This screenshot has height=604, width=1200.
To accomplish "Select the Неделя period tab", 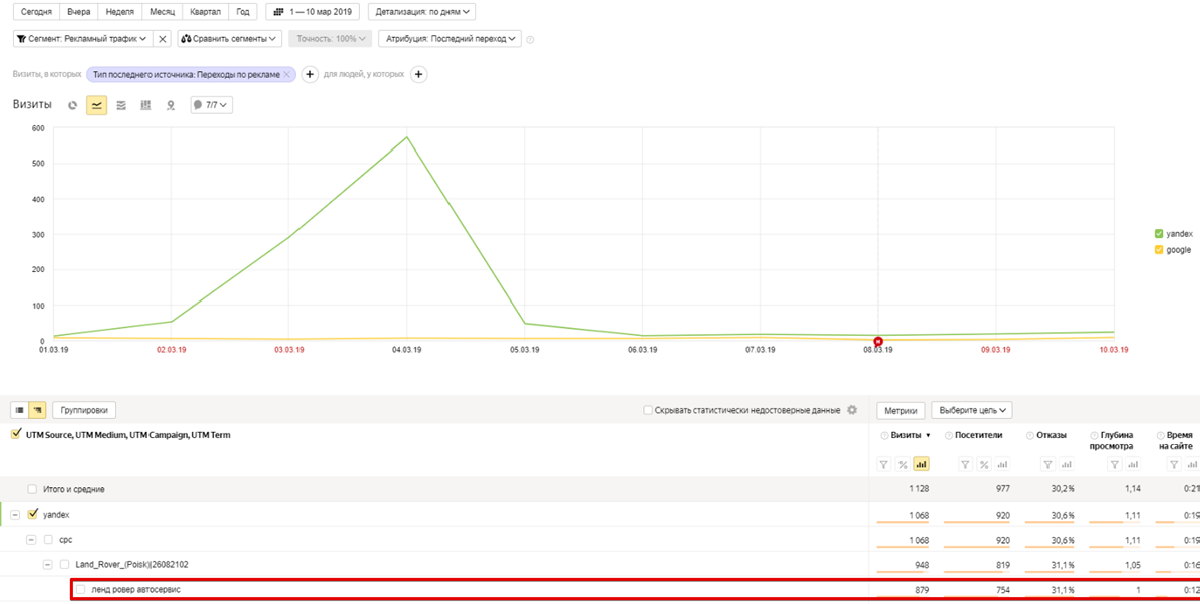I will (x=119, y=12).
